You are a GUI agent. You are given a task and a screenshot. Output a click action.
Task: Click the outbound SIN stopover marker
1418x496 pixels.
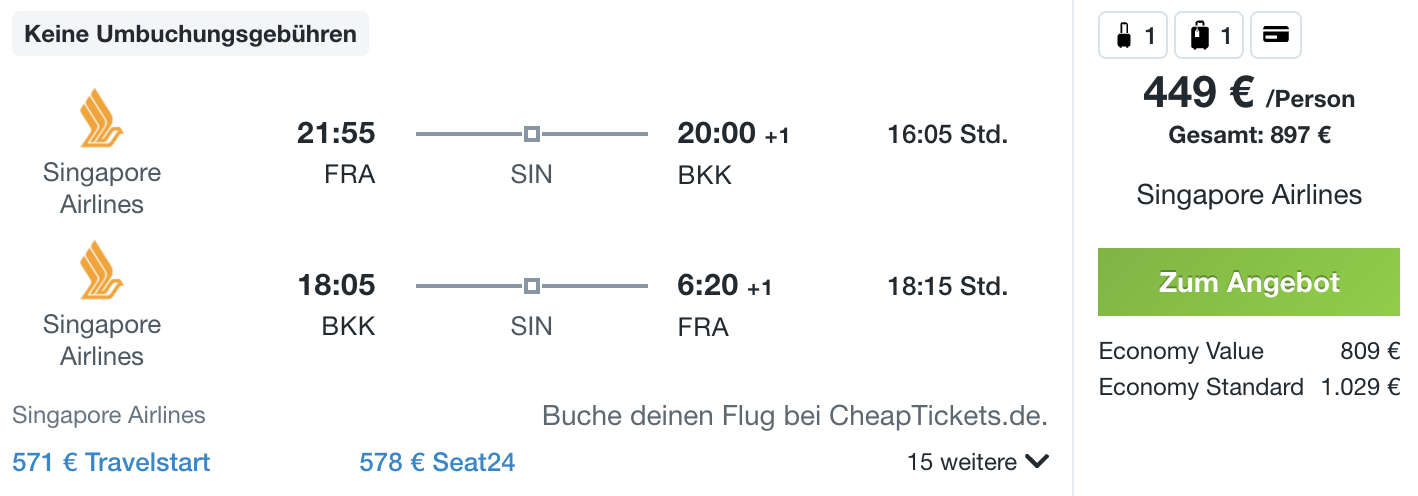click(x=532, y=134)
